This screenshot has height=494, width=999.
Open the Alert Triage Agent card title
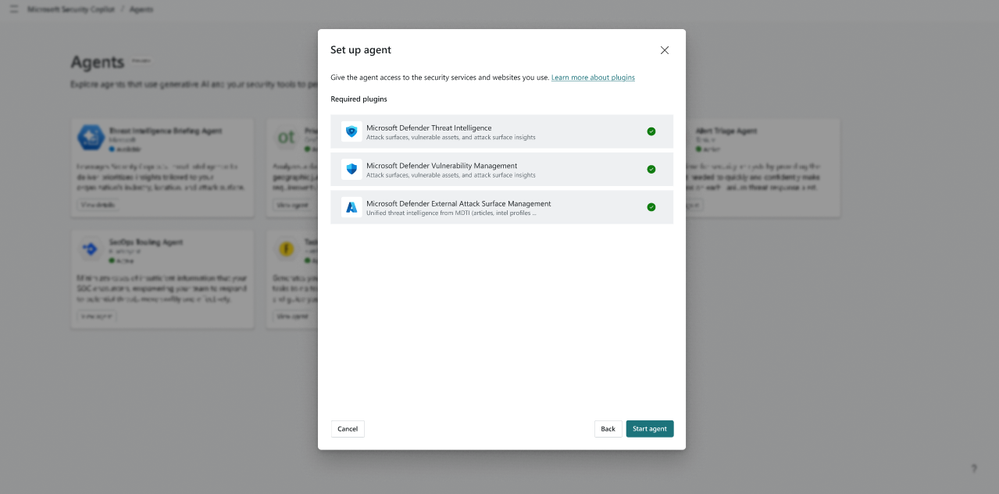[726, 131]
